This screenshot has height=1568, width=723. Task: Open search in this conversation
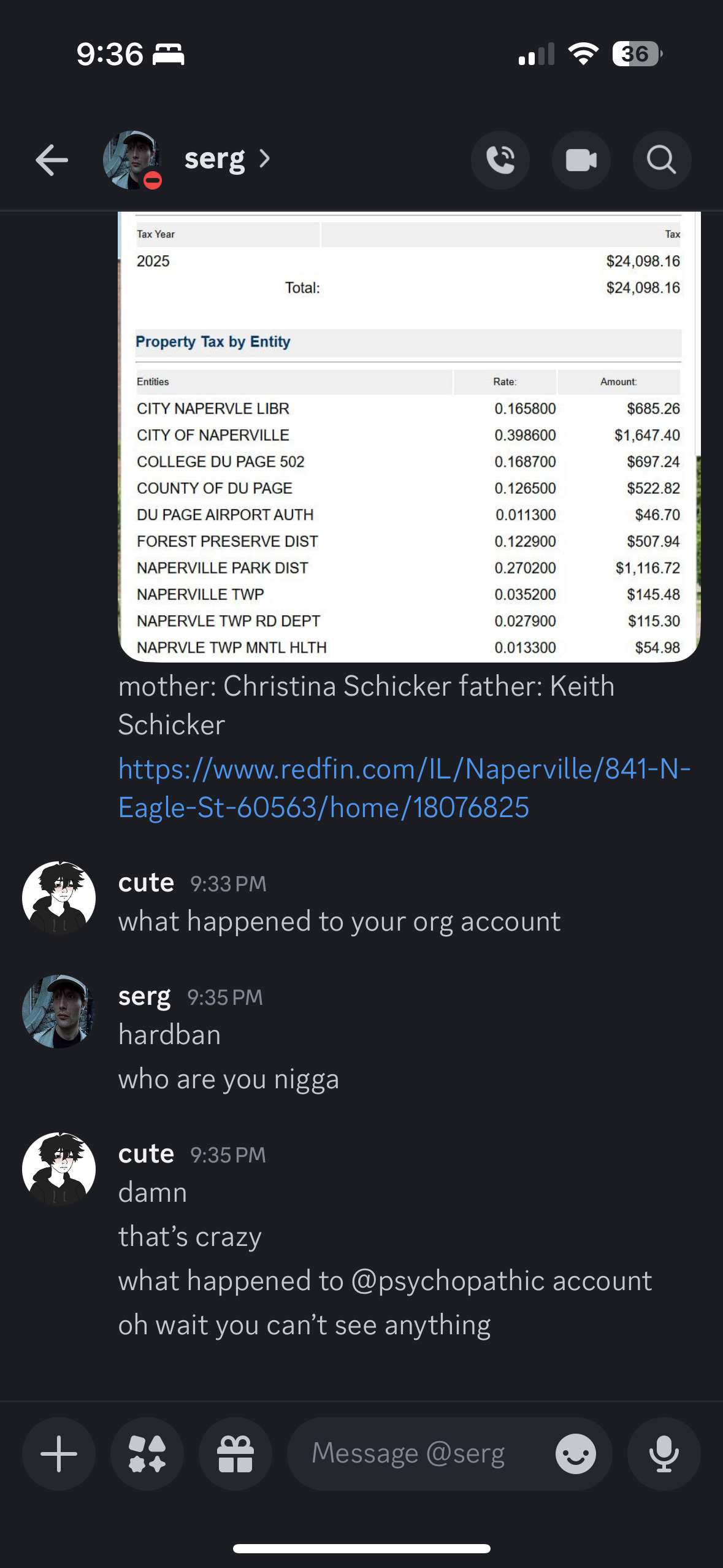[x=662, y=160]
